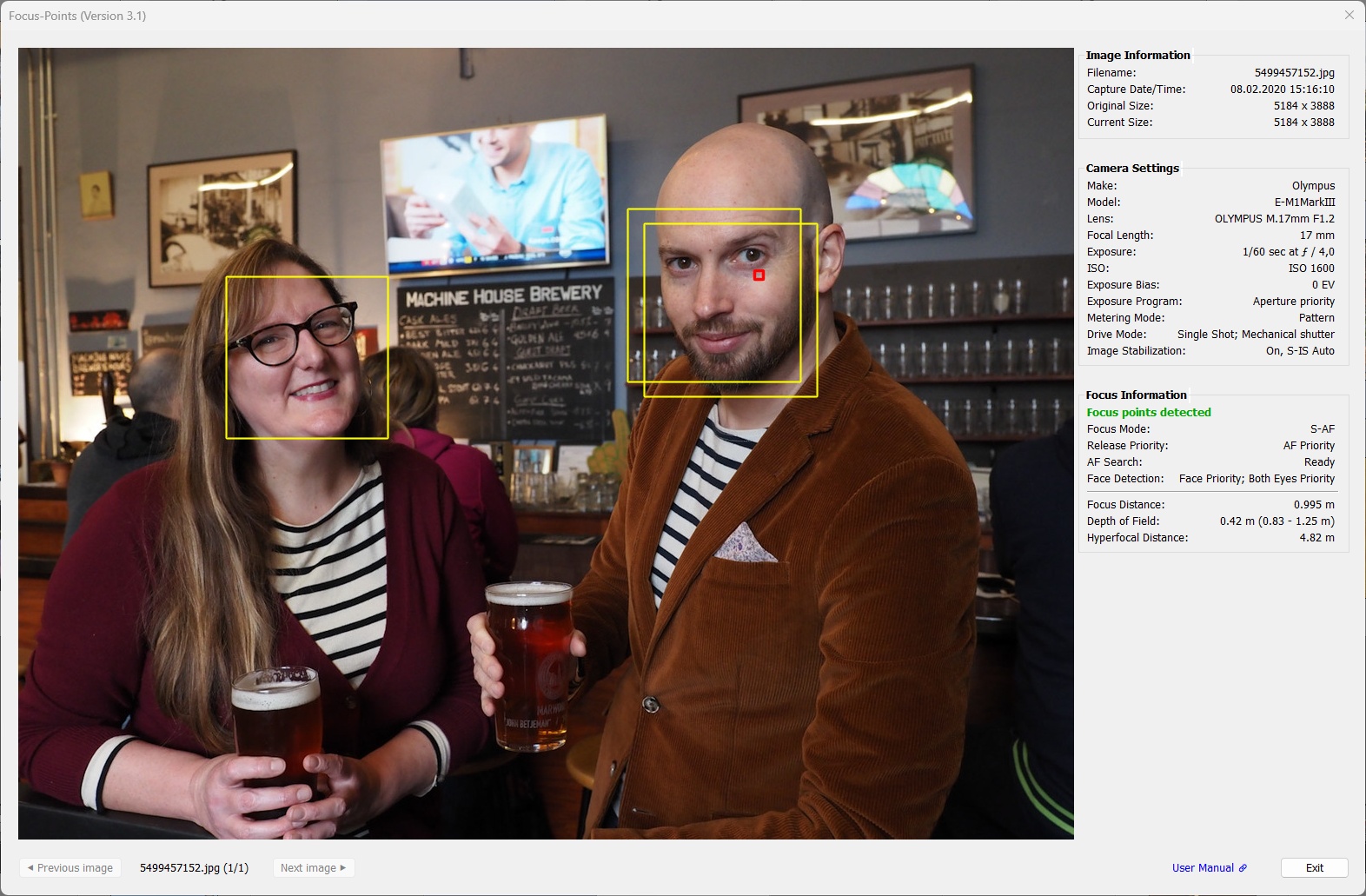Close the Focus-Points window
The image size is (1366, 896).
(x=1349, y=15)
